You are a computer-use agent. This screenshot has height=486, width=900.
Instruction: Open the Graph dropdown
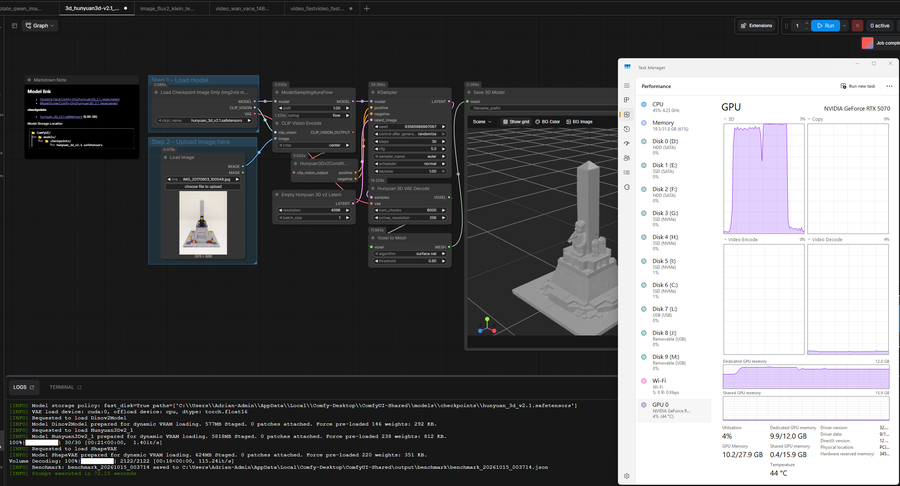(40, 26)
